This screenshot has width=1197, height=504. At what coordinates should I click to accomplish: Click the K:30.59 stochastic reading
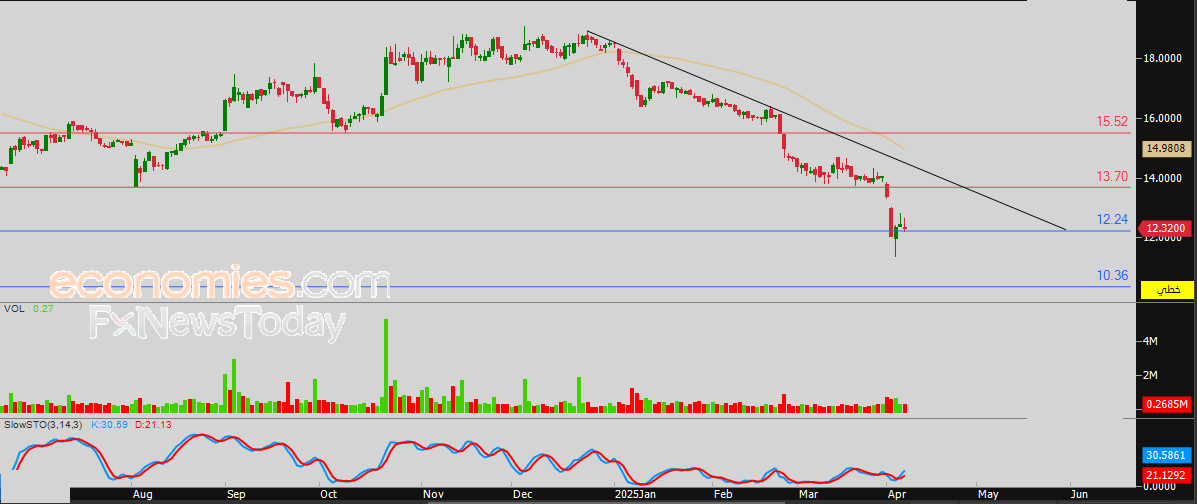[111, 424]
